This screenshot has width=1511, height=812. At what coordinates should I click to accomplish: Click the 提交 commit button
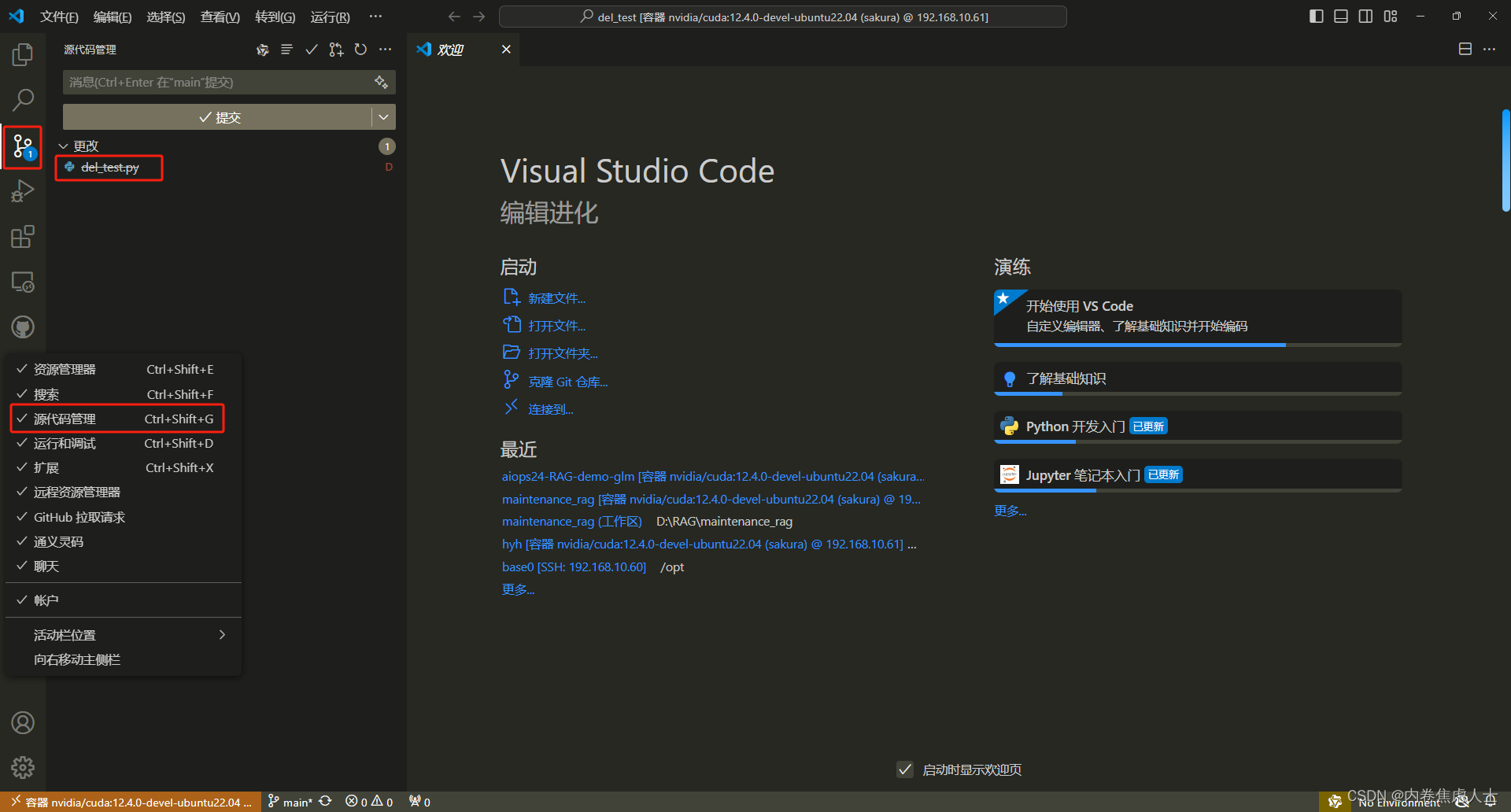coord(217,117)
